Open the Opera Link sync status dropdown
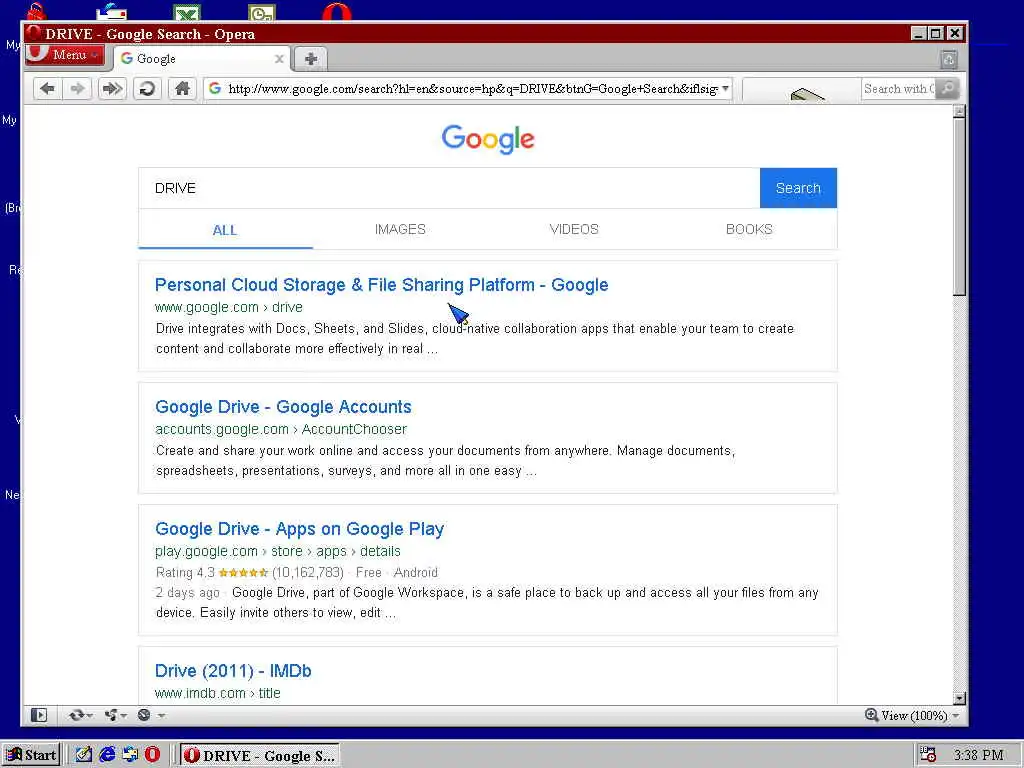The height and width of the screenshot is (768, 1024). [80, 715]
